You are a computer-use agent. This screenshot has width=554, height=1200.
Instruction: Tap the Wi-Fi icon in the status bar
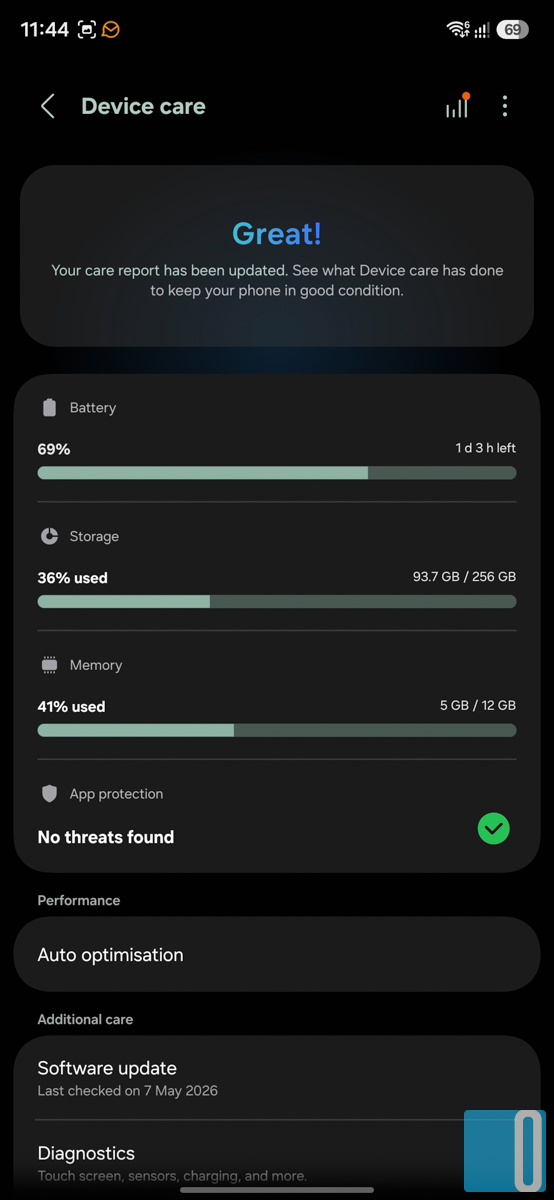click(x=458, y=30)
